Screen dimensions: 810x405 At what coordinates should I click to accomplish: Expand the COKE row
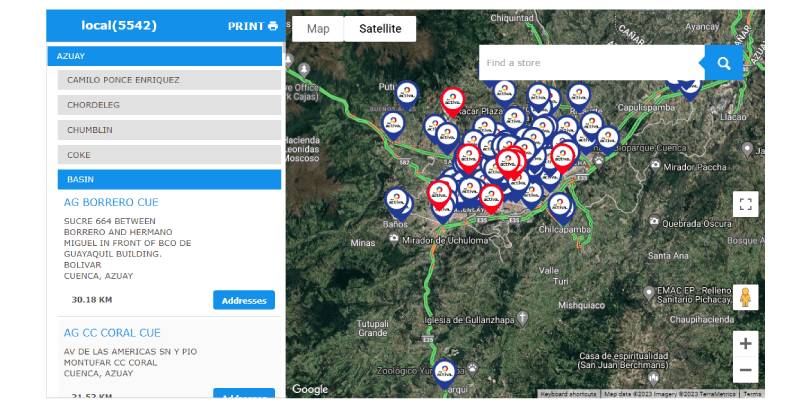click(x=169, y=155)
